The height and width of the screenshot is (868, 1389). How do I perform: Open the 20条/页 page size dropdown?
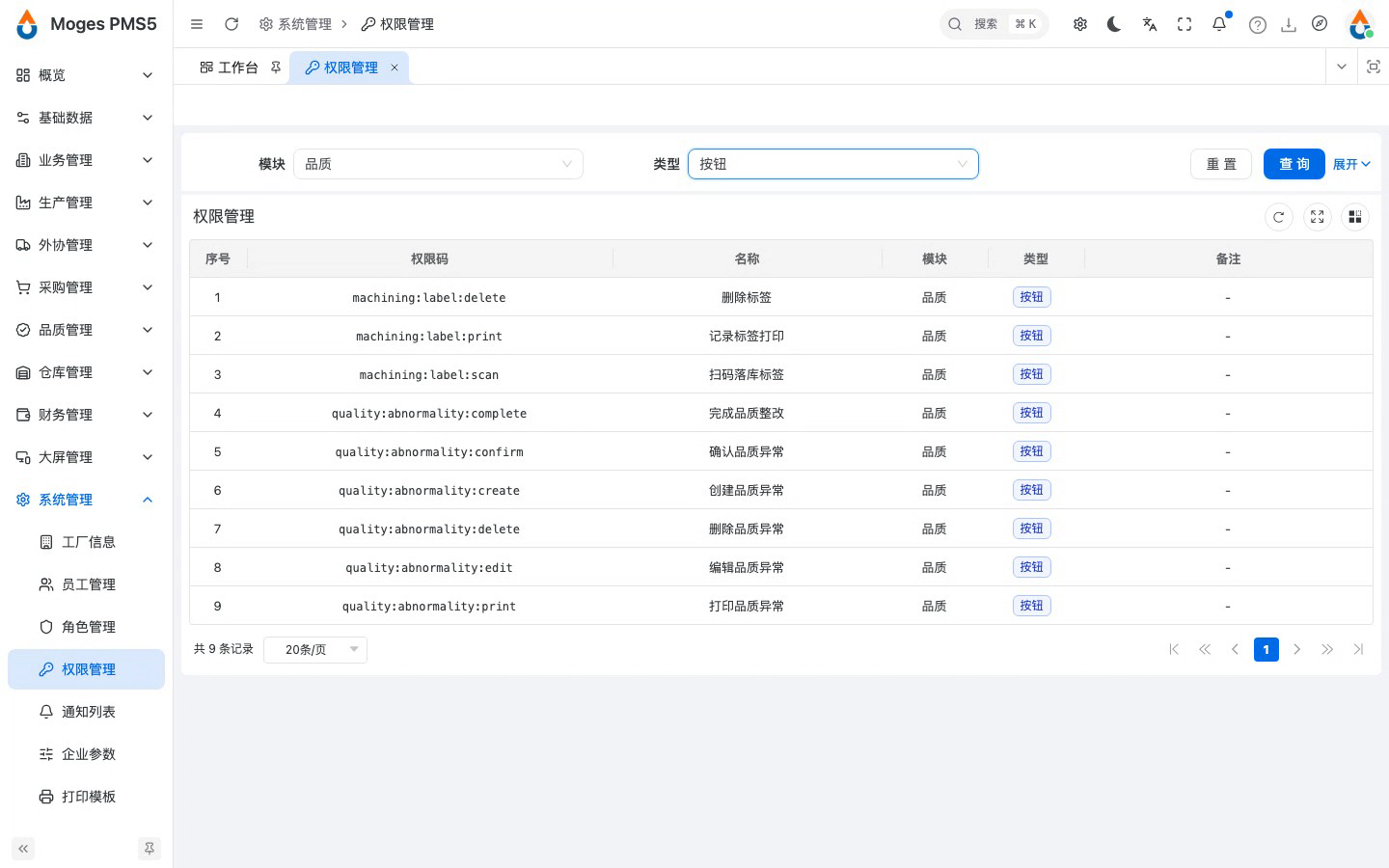[315, 649]
